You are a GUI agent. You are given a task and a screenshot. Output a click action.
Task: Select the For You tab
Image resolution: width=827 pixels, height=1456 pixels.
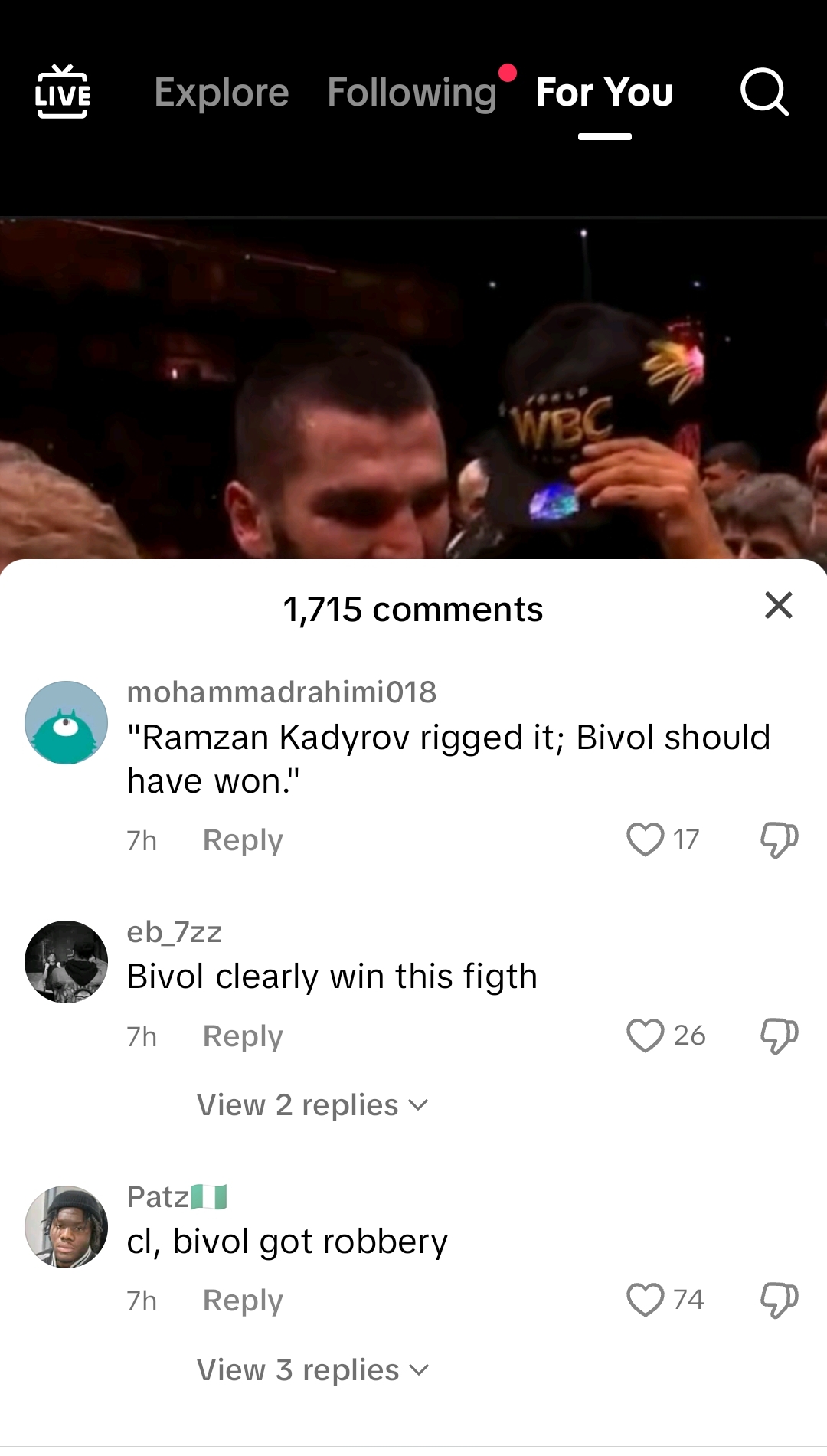pos(604,93)
